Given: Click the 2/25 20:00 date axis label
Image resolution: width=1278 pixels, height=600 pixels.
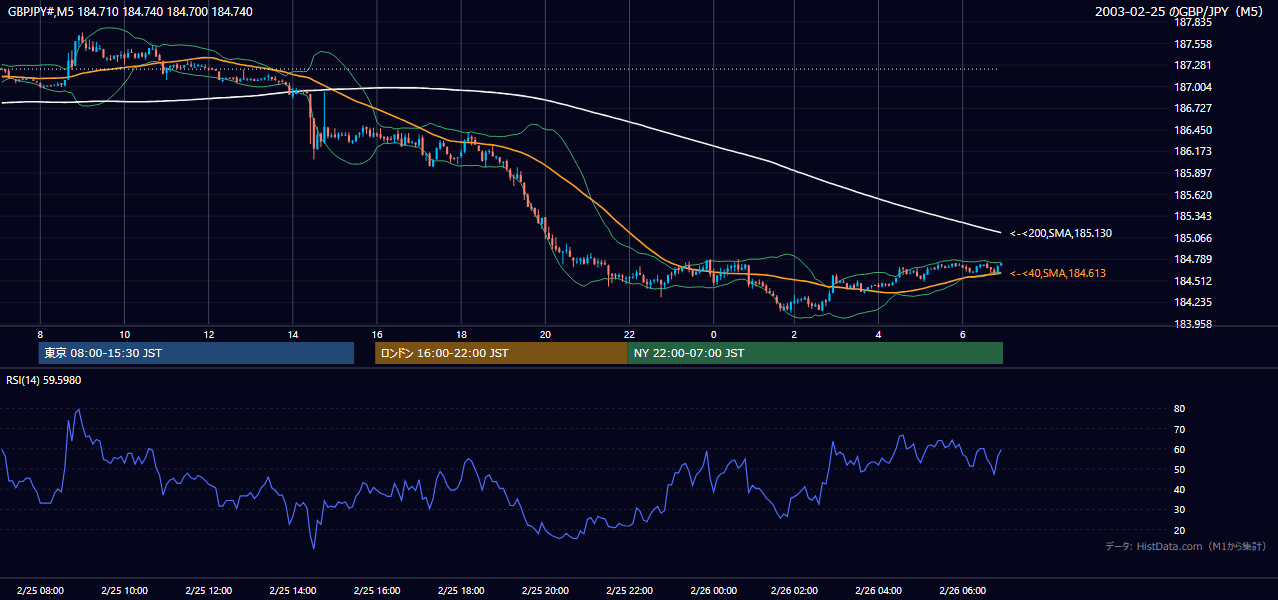Looking at the screenshot, I should pyautogui.click(x=545, y=590).
